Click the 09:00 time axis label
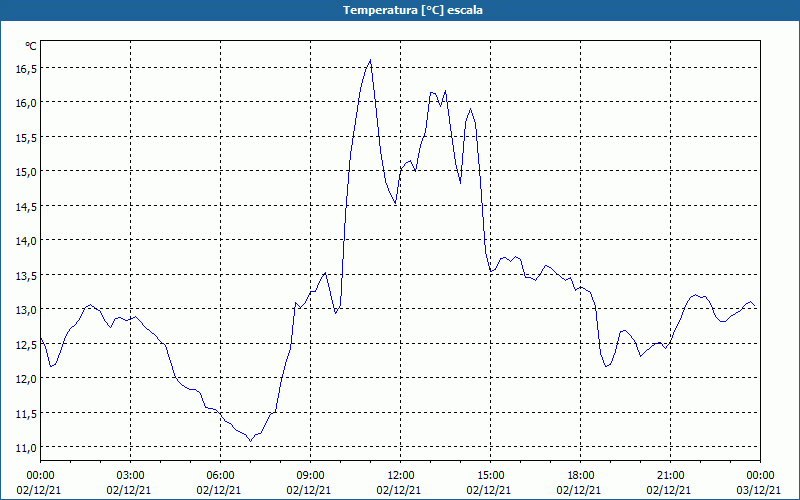 [x=311, y=476]
